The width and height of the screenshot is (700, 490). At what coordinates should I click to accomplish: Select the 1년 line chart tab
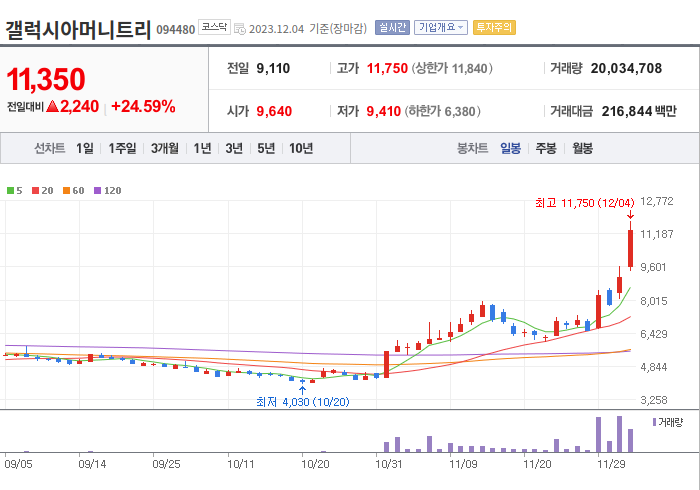[202, 148]
